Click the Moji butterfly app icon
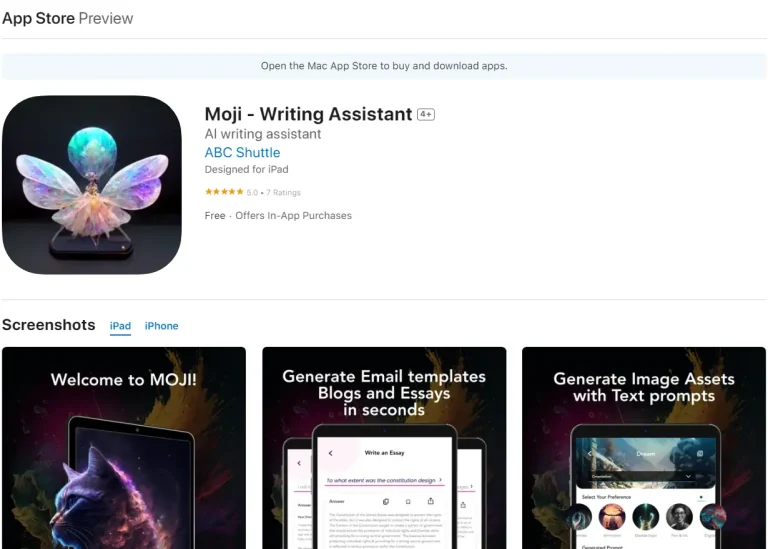Viewport: 768px width, 549px height. click(x=92, y=185)
